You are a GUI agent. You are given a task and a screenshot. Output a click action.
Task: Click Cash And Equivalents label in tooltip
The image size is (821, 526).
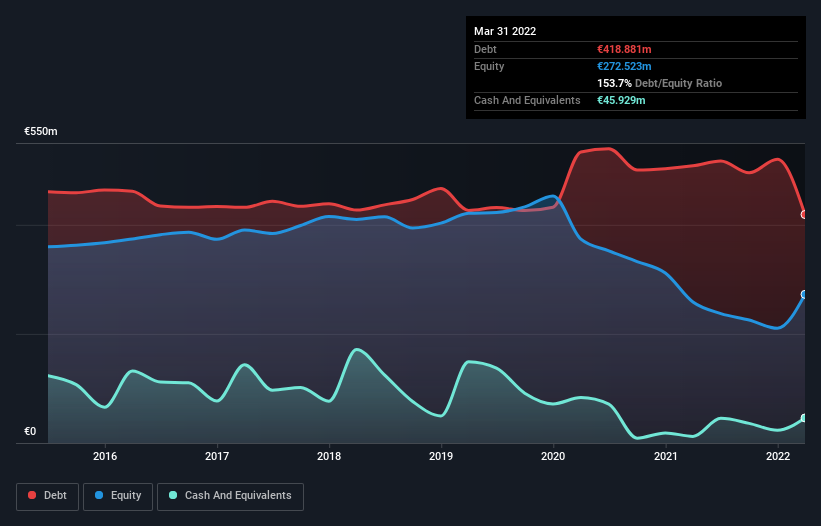pos(527,100)
